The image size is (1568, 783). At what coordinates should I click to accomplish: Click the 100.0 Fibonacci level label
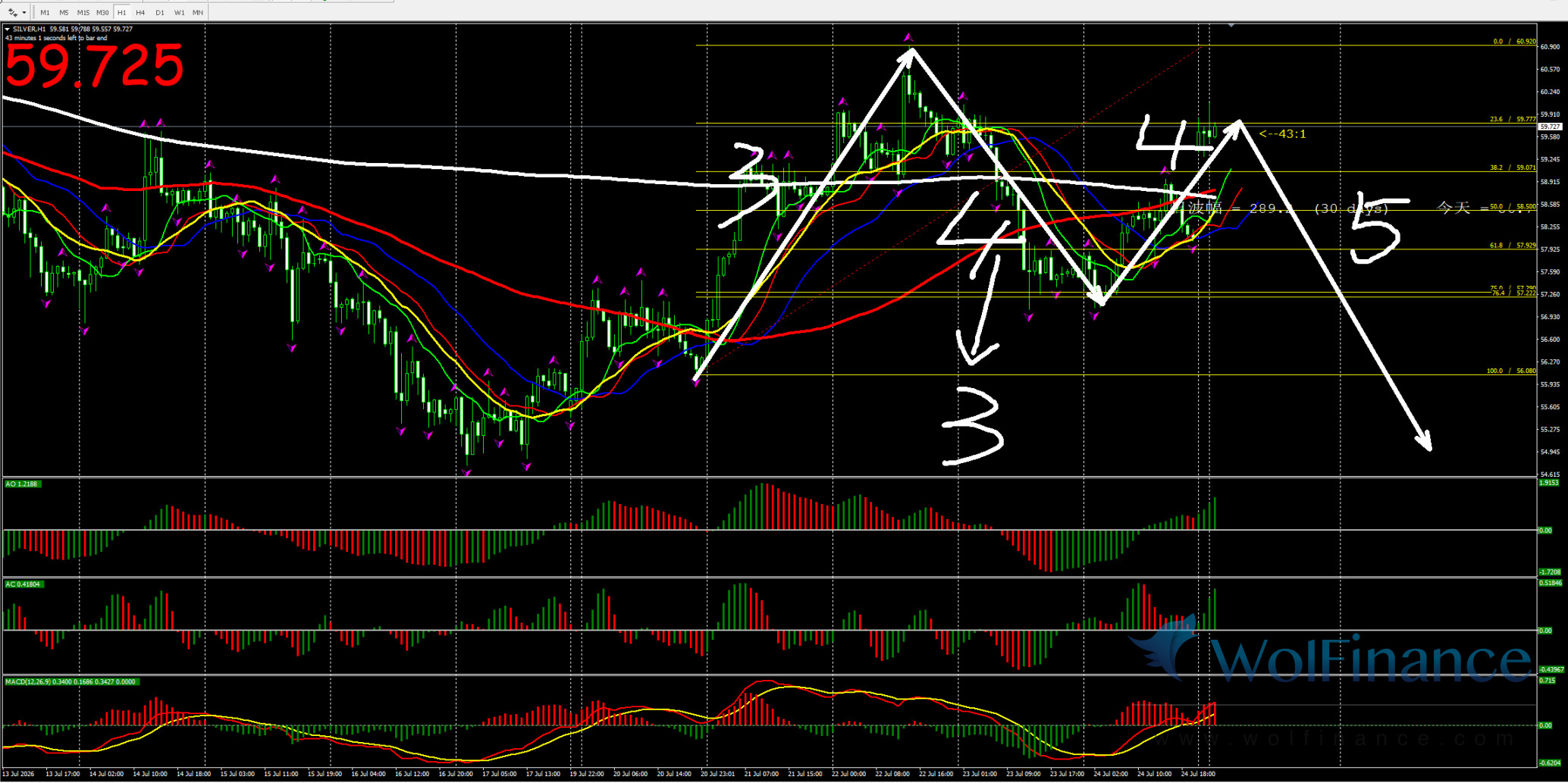pos(1510,371)
